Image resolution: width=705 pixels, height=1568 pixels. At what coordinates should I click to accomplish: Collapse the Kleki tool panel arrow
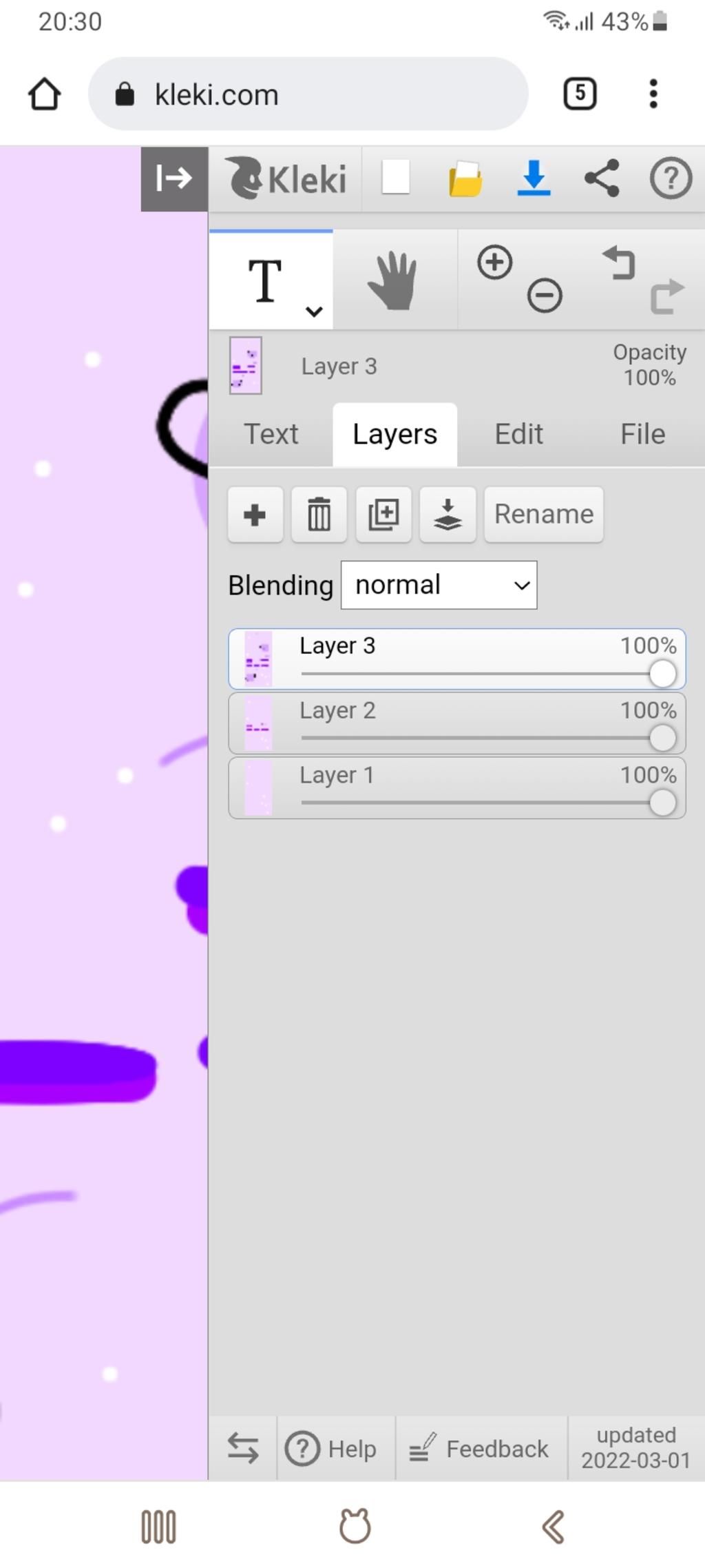click(174, 178)
